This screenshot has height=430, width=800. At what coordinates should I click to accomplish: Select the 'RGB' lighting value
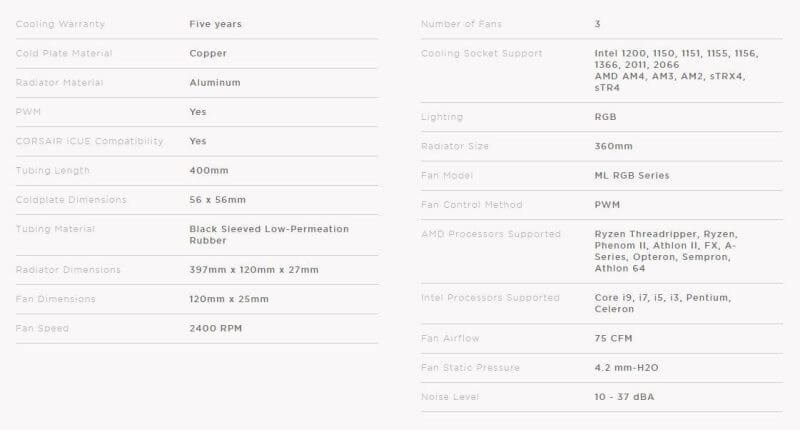click(606, 117)
